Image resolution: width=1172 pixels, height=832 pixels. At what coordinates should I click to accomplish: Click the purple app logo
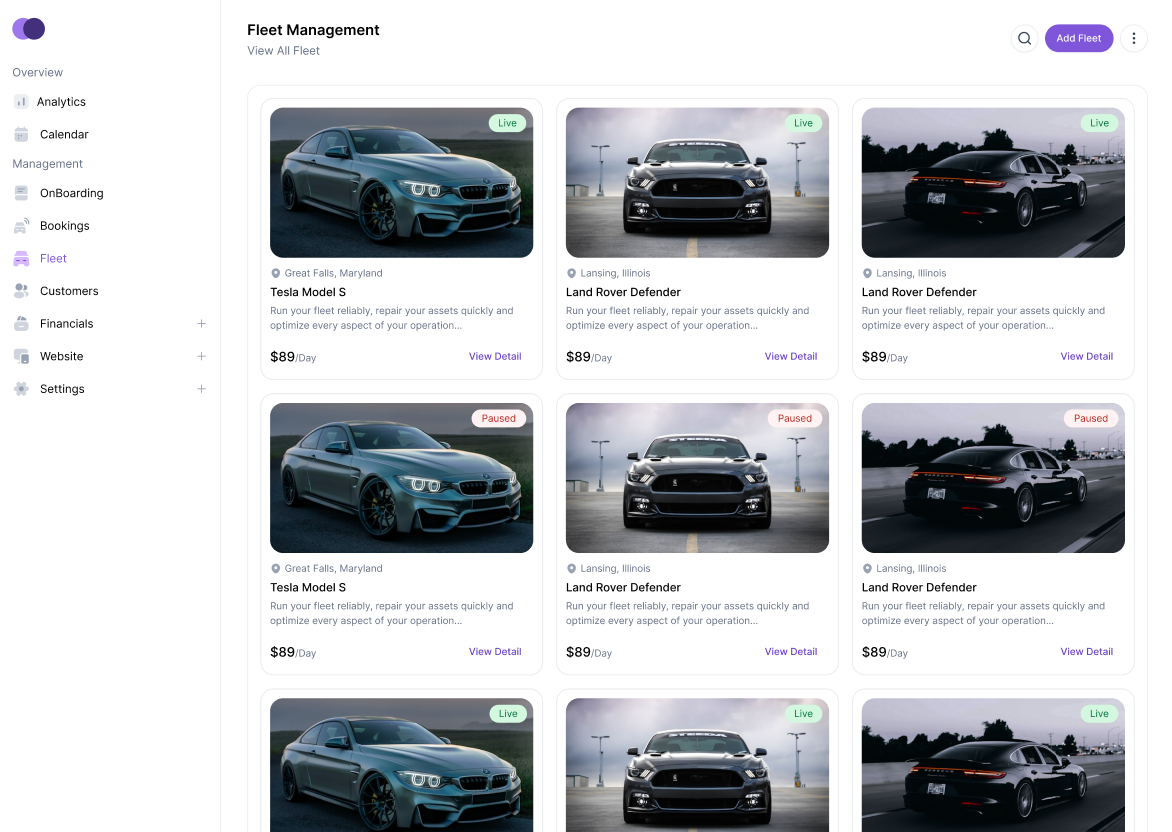[x=28, y=28]
